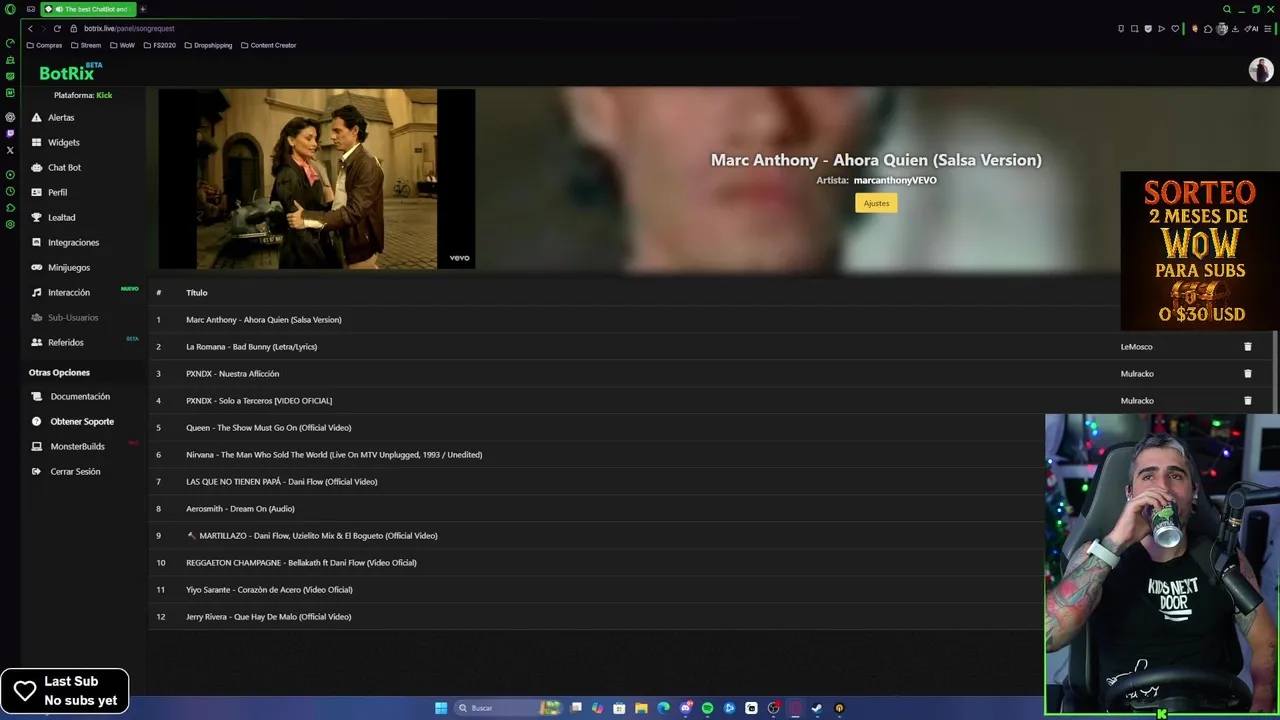
Task: Delete PXNDX - Nuestra Aflicción from the queue
Action: (1247, 374)
